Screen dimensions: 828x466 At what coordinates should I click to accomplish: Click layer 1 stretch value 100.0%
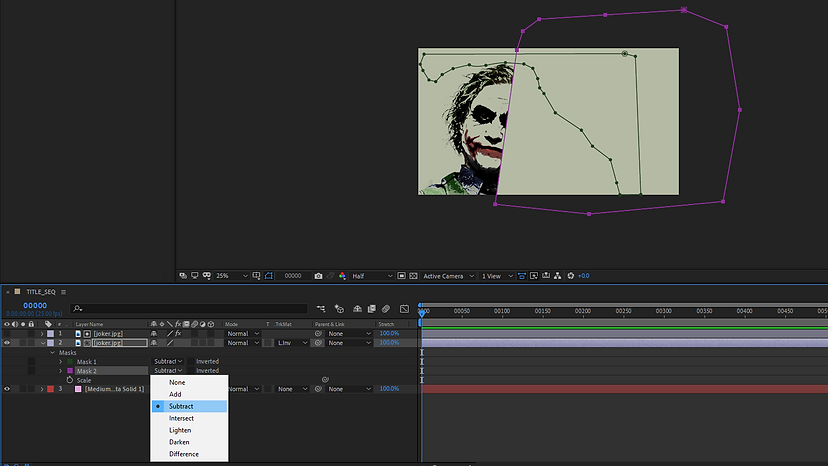(389, 334)
